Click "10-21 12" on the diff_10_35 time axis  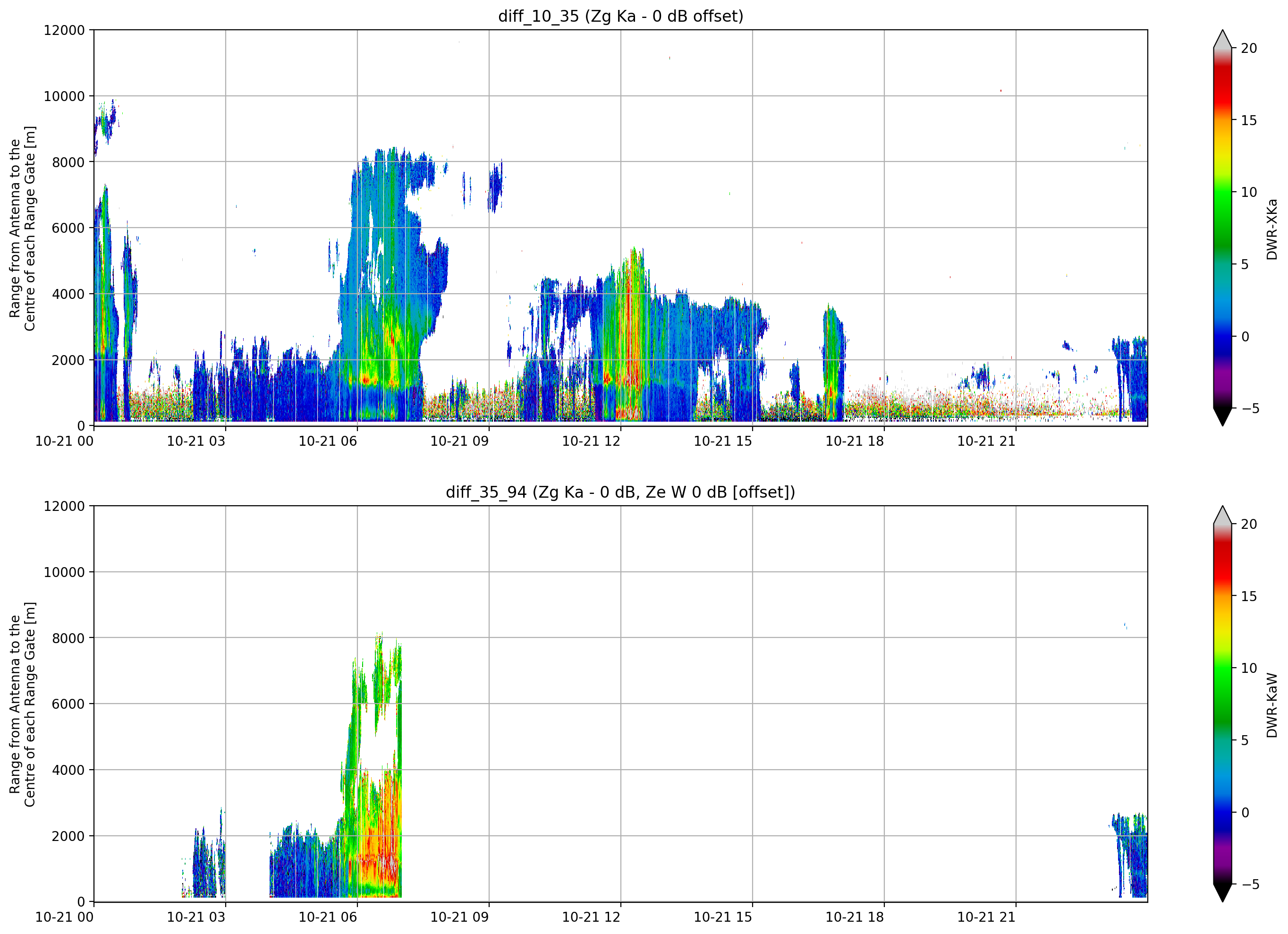point(592,442)
